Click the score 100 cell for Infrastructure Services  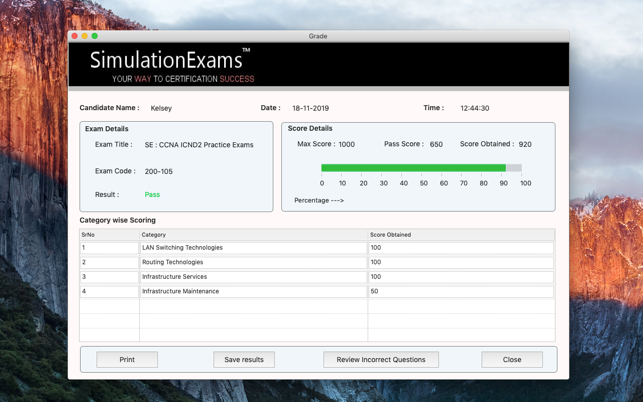461,277
